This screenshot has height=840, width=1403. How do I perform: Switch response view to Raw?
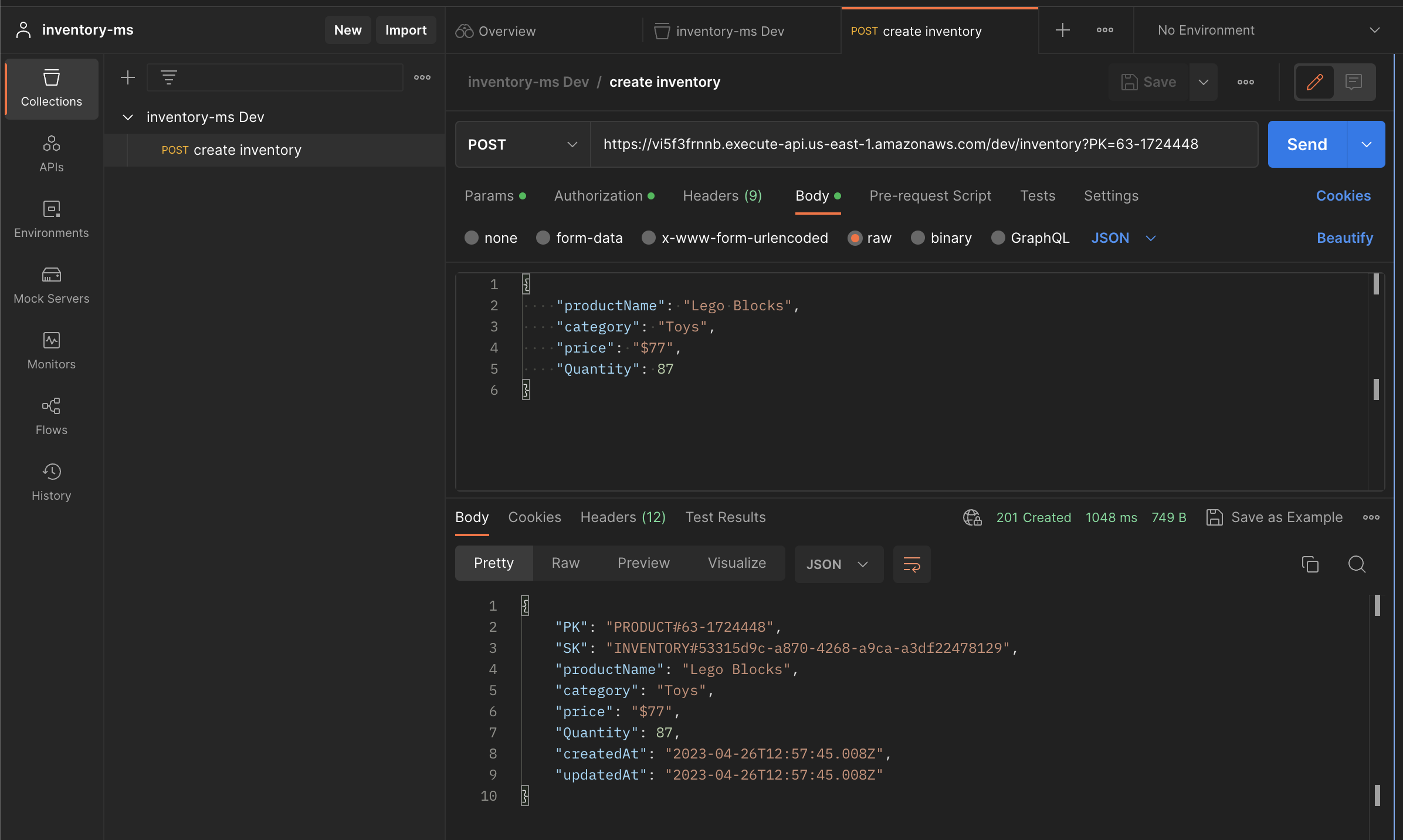565,563
